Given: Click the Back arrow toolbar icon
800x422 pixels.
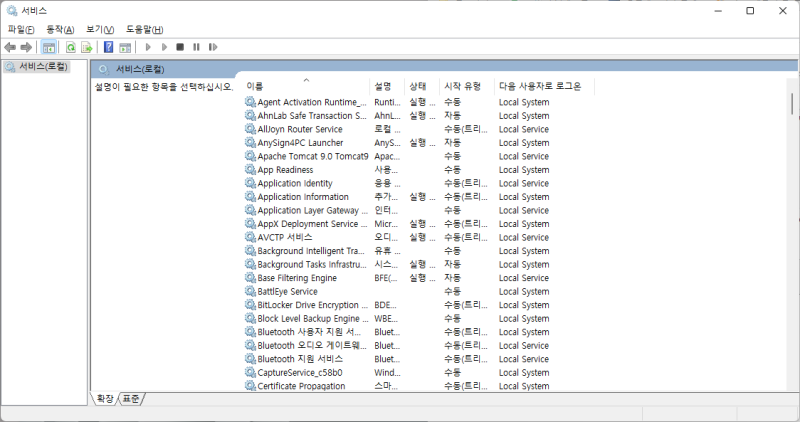Looking at the screenshot, I should click(10, 47).
